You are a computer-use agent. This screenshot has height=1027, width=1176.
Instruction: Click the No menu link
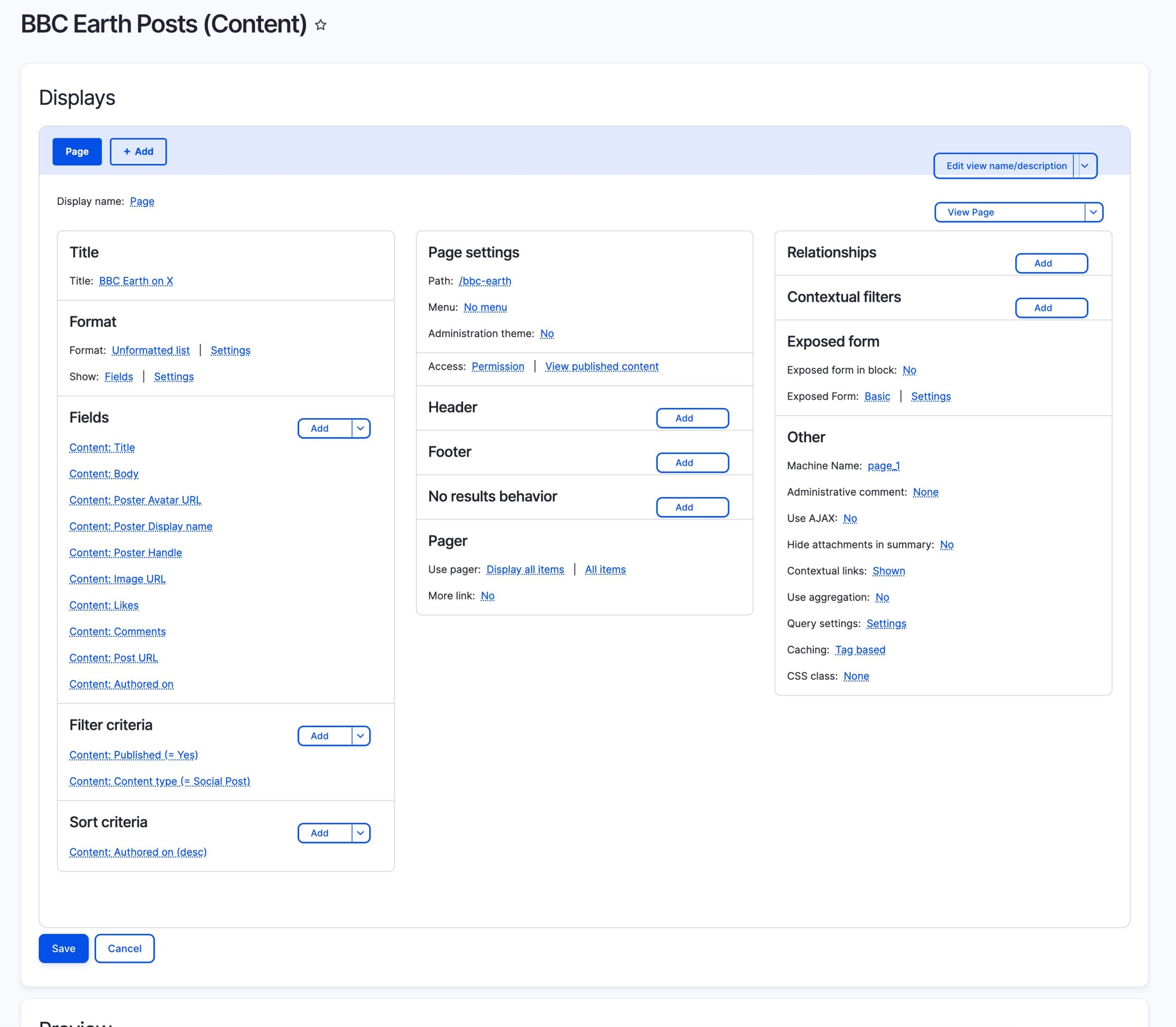click(x=486, y=307)
